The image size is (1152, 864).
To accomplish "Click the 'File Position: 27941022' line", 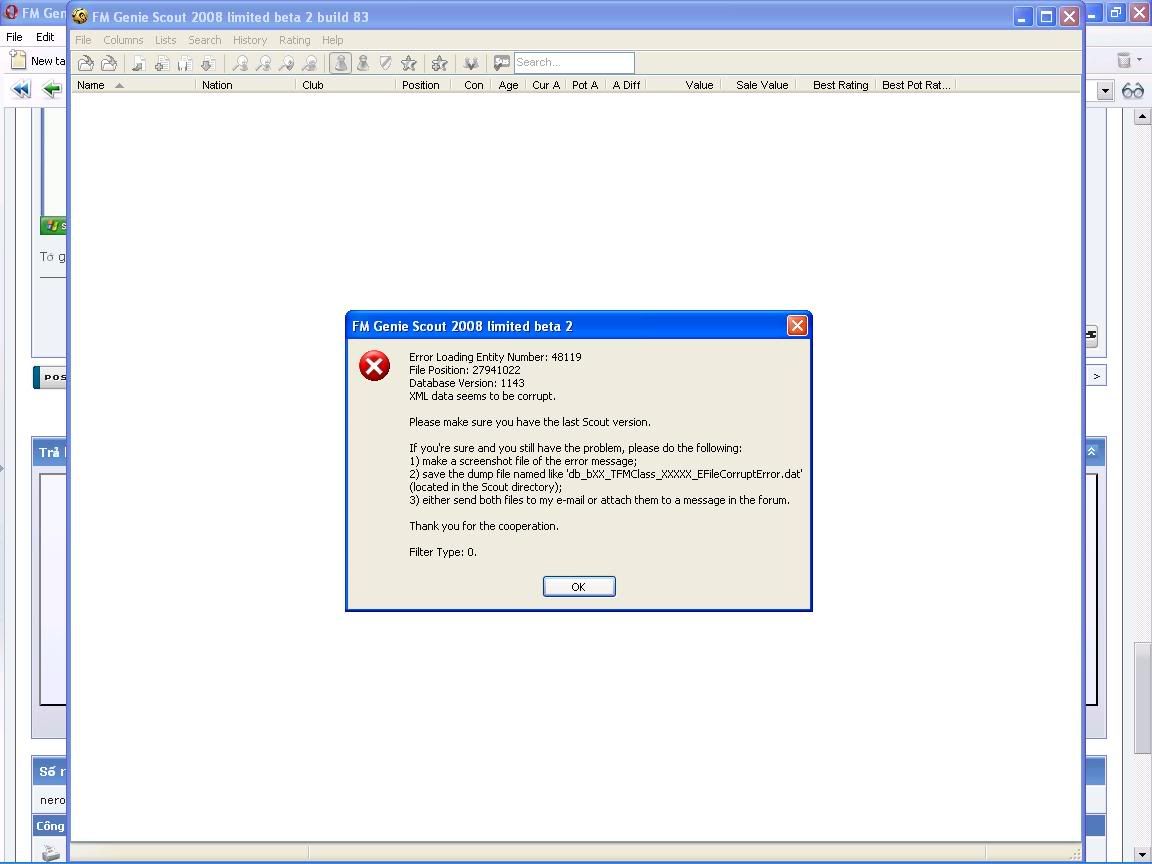I will point(464,370).
